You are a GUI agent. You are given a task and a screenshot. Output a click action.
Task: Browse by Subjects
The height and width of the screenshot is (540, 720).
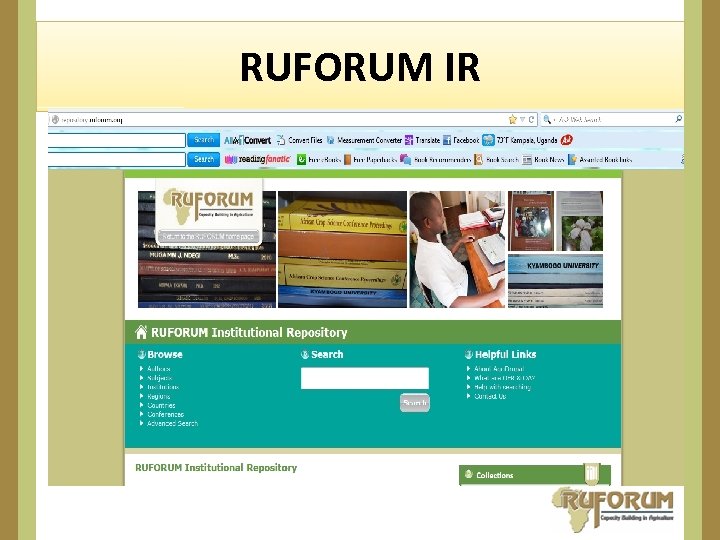point(159,377)
